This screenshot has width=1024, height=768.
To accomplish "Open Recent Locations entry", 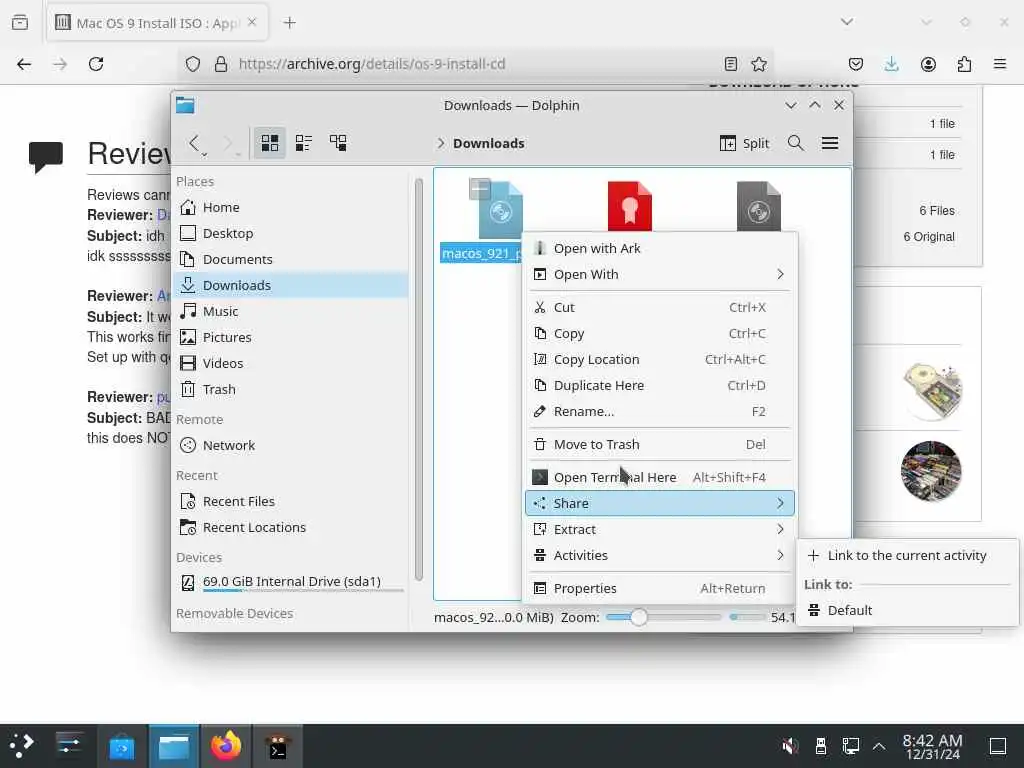I will pyautogui.click(x=291, y=527).
